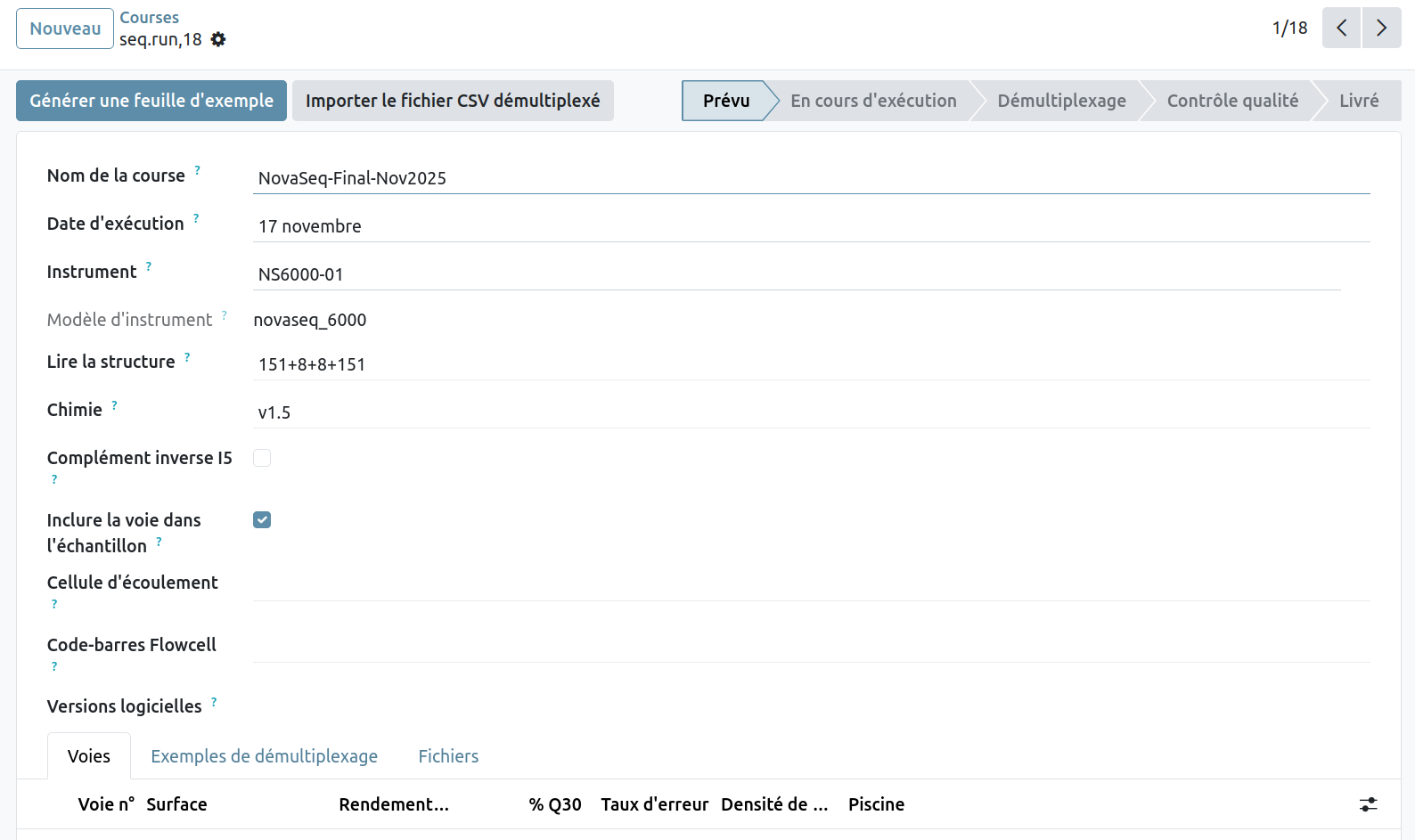Switch to Exemples de démultiplexage tab
1415x840 pixels.
tap(264, 756)
